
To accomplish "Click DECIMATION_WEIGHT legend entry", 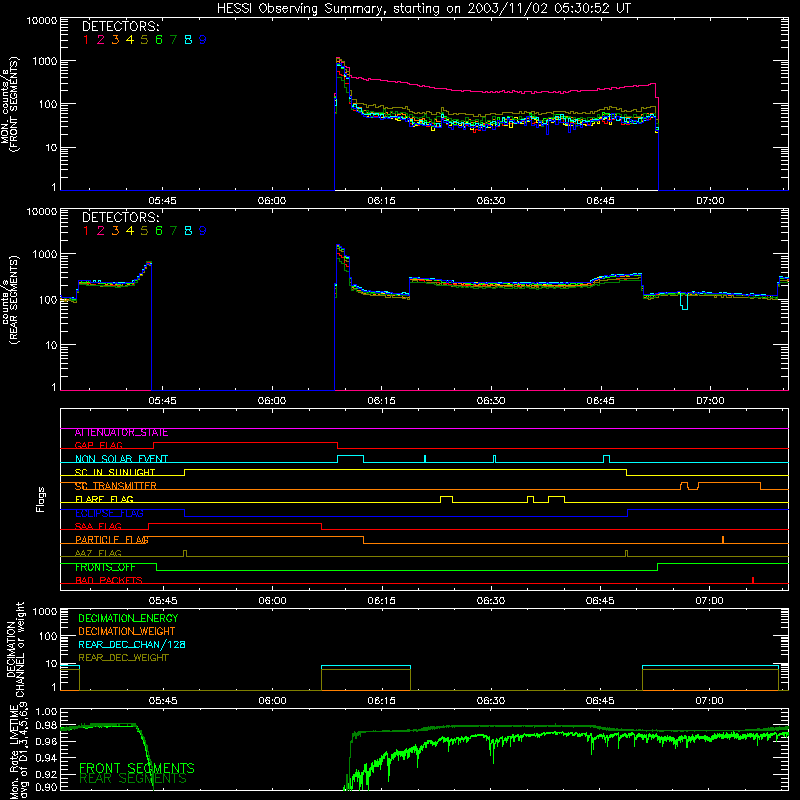I will pyautogui.click(x=127, y=632).
